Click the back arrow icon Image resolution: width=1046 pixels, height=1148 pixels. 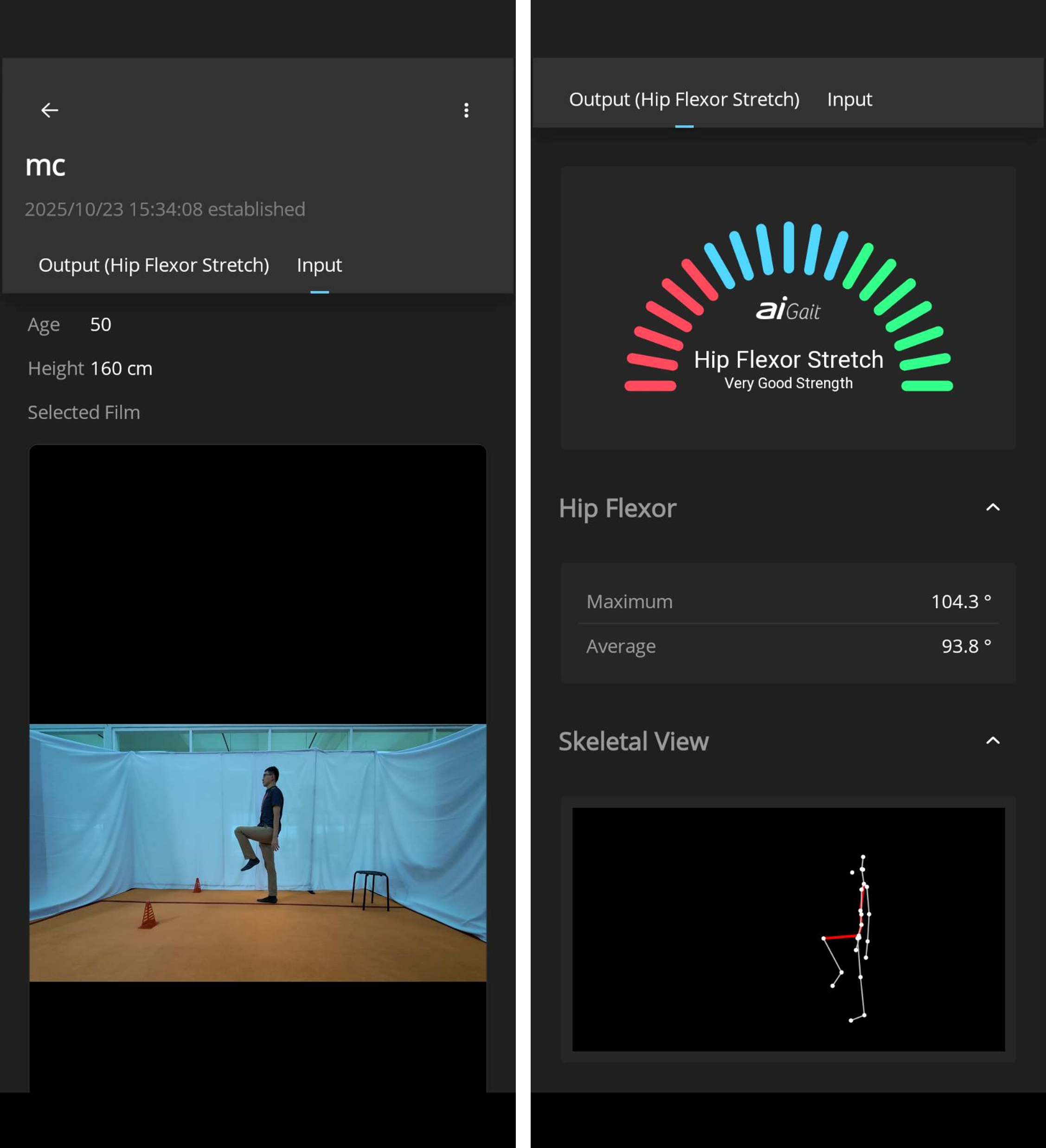tap(50, 110)
